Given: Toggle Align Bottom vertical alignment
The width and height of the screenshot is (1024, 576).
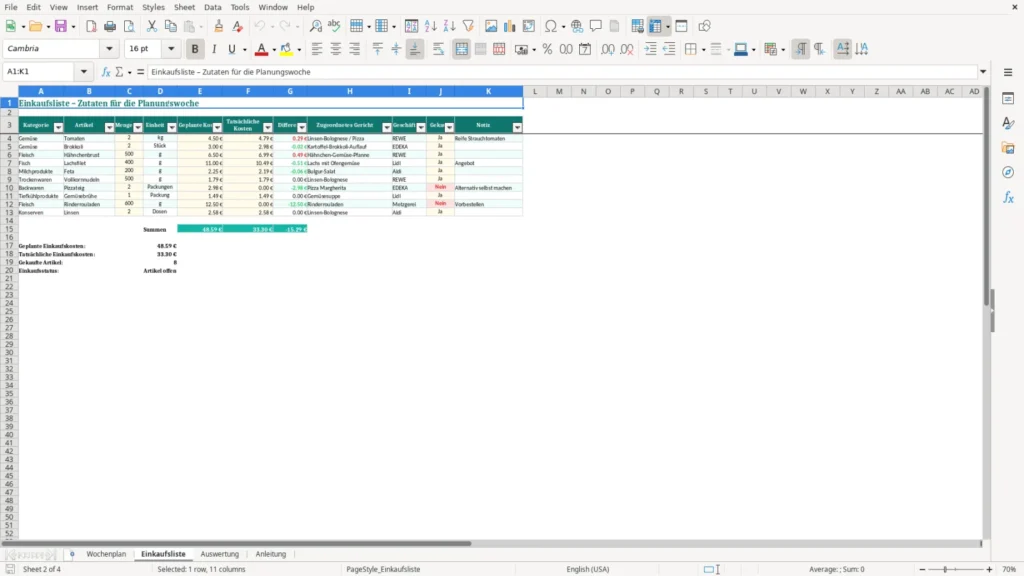Looking at the screenshot, I should (x=415, y=49).
